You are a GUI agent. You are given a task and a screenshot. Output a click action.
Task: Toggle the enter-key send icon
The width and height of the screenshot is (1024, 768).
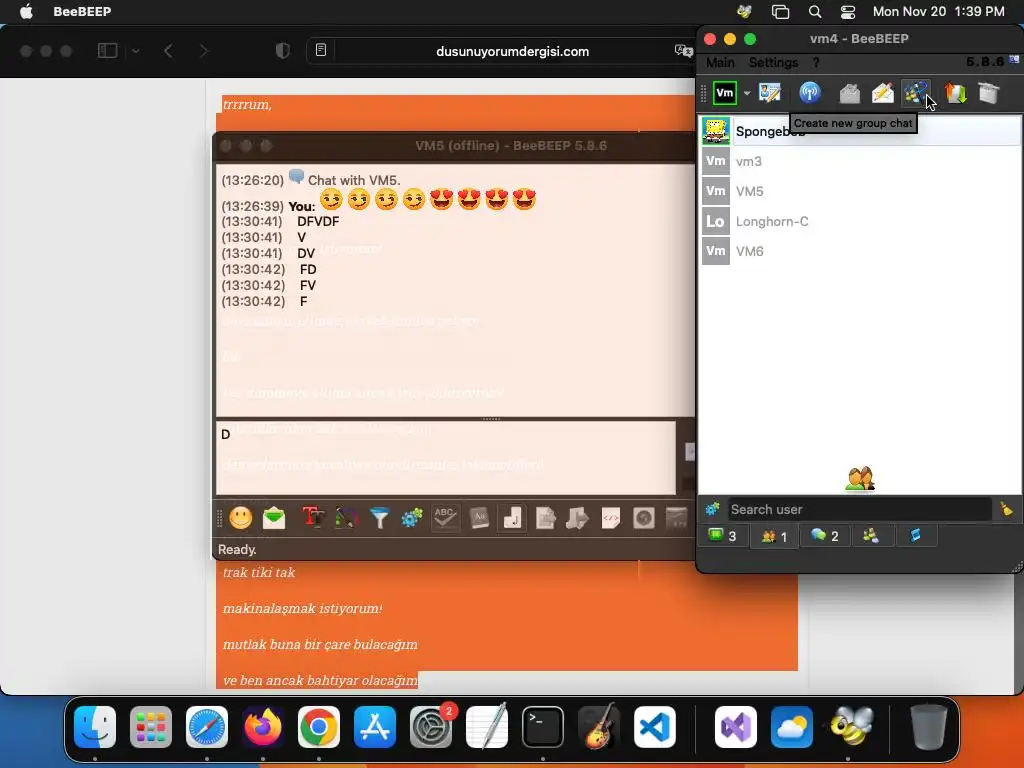[512, 519]
